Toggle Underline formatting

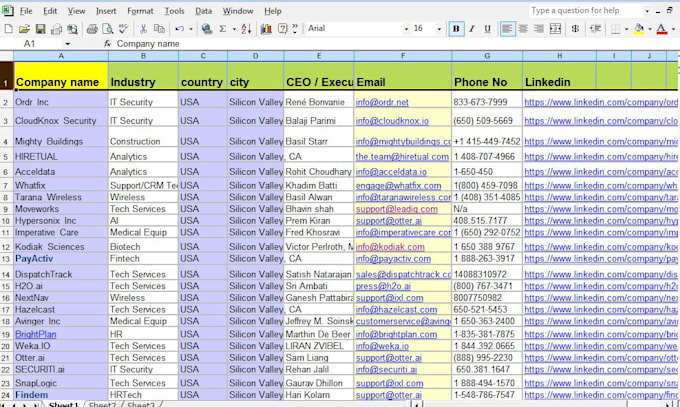tap(487, 29)
